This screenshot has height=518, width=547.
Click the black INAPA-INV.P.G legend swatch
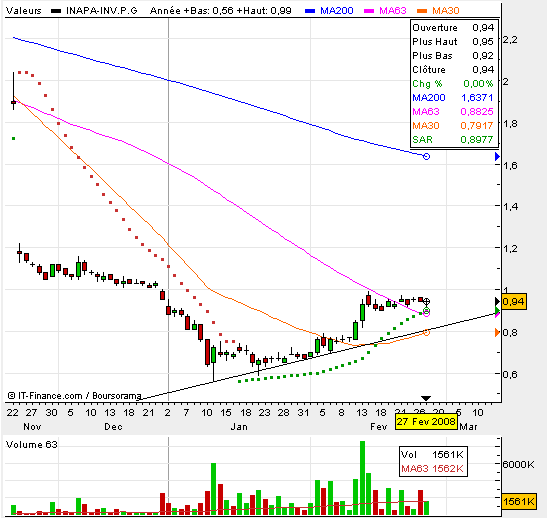tap(56, 11)
